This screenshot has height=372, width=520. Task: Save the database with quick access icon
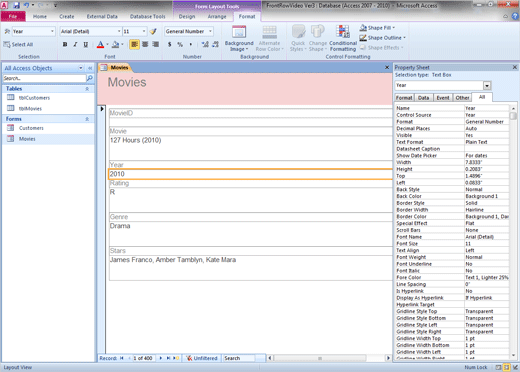click(17, 5)
